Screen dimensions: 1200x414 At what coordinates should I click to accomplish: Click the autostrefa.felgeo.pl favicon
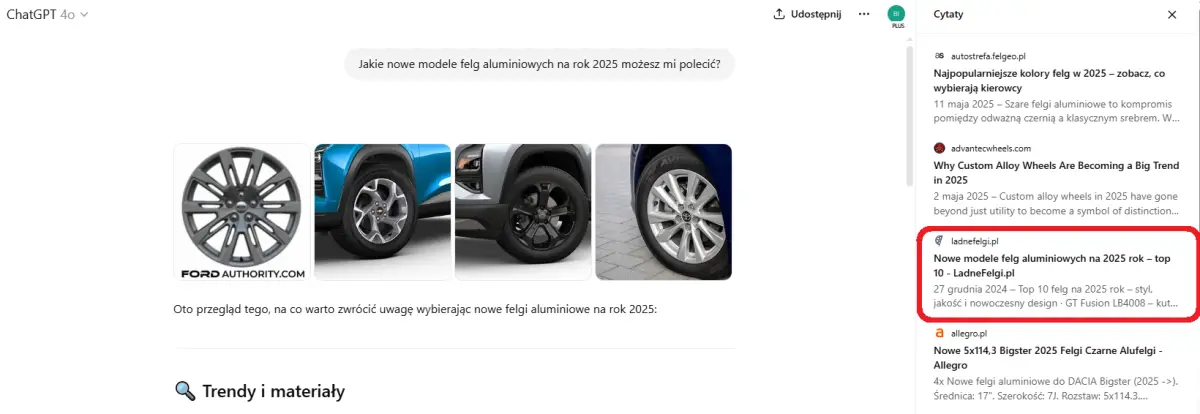pos(939,56)
